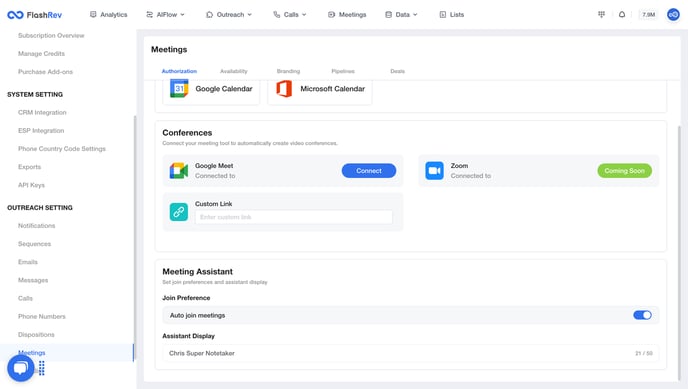Switch to the Pipelines tab
The width and height of the screenshot is (688, 389).
343,71
